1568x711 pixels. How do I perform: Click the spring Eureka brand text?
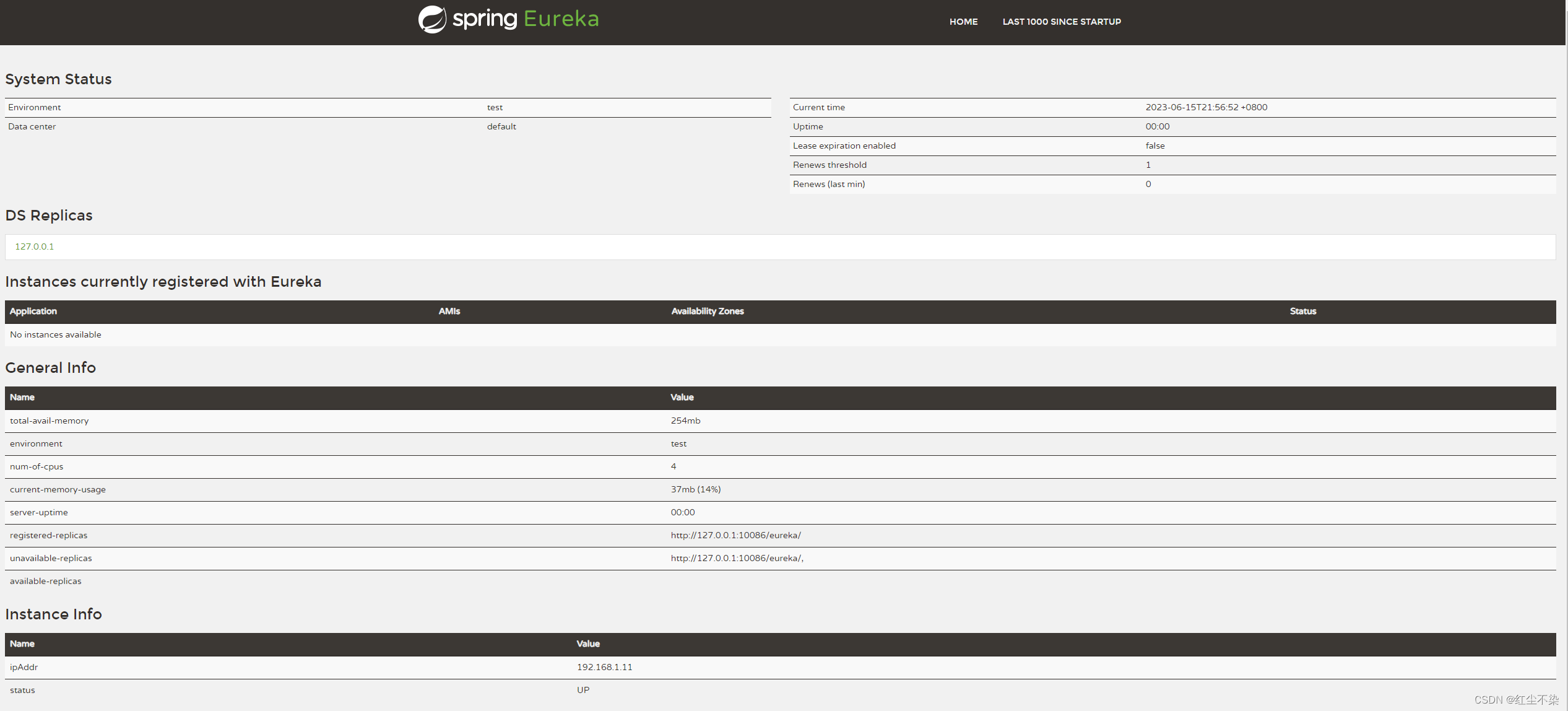(x=526, y=19)
